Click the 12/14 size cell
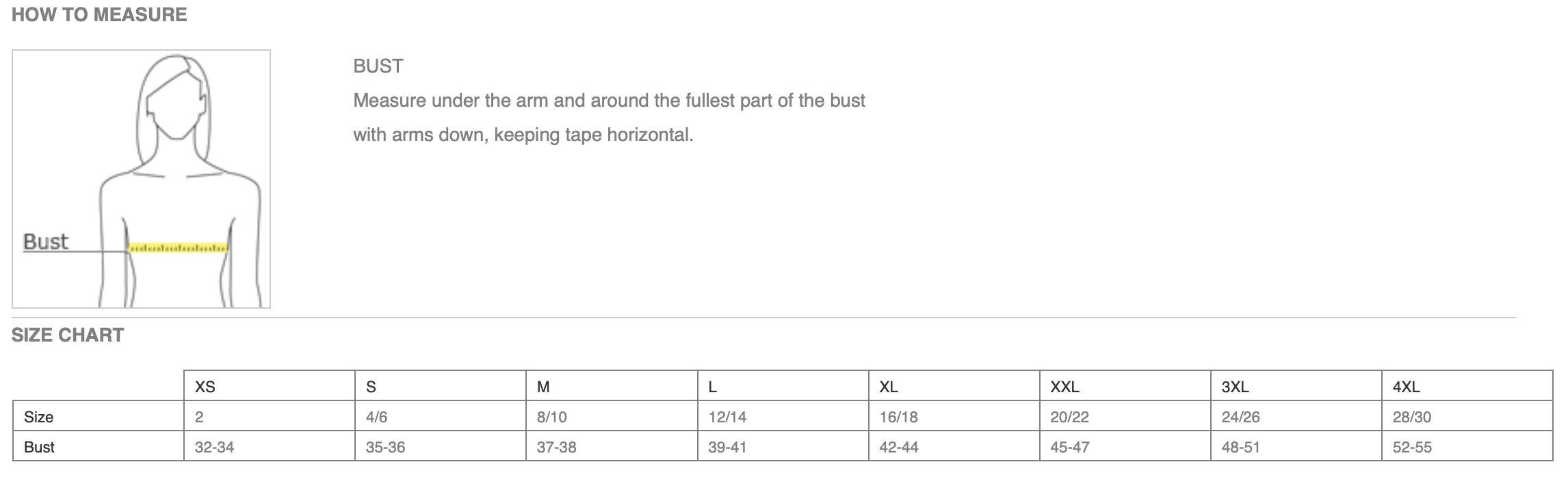 pos(783,416)
